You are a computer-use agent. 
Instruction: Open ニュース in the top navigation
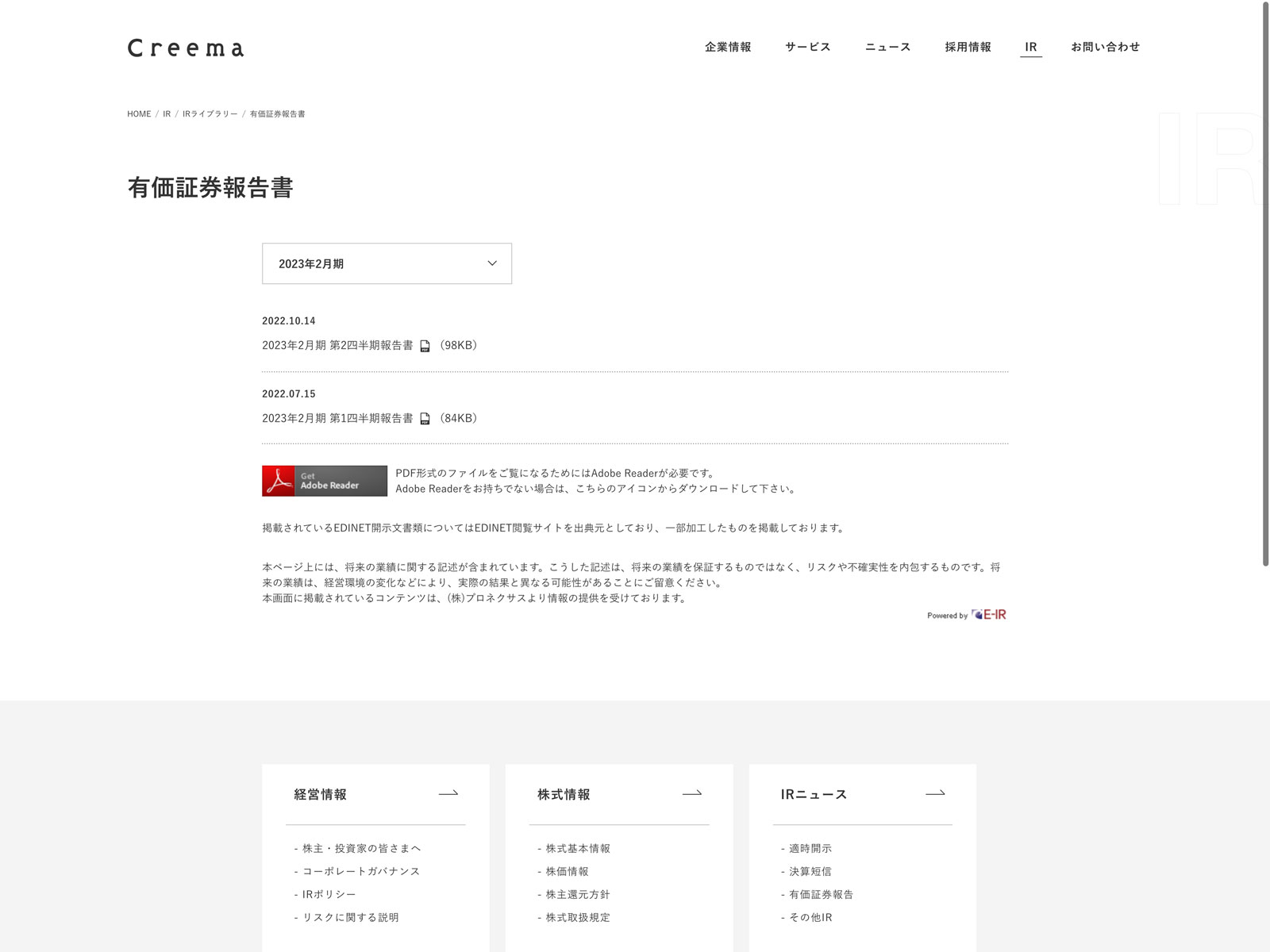coord(887,47)
